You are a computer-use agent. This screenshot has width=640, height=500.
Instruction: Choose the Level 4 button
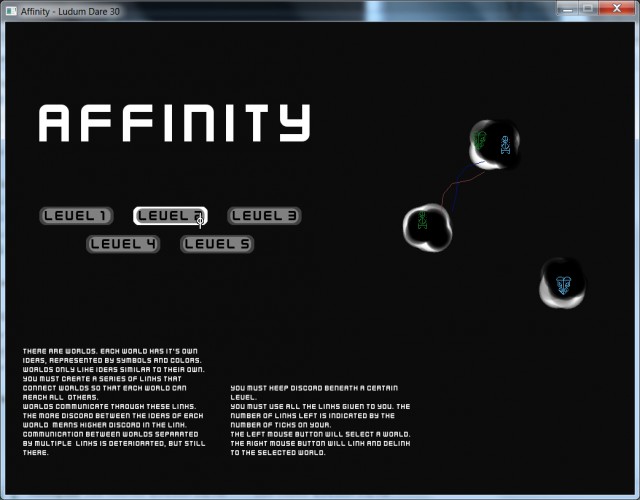pyautogui.click(x=123, y=244)
